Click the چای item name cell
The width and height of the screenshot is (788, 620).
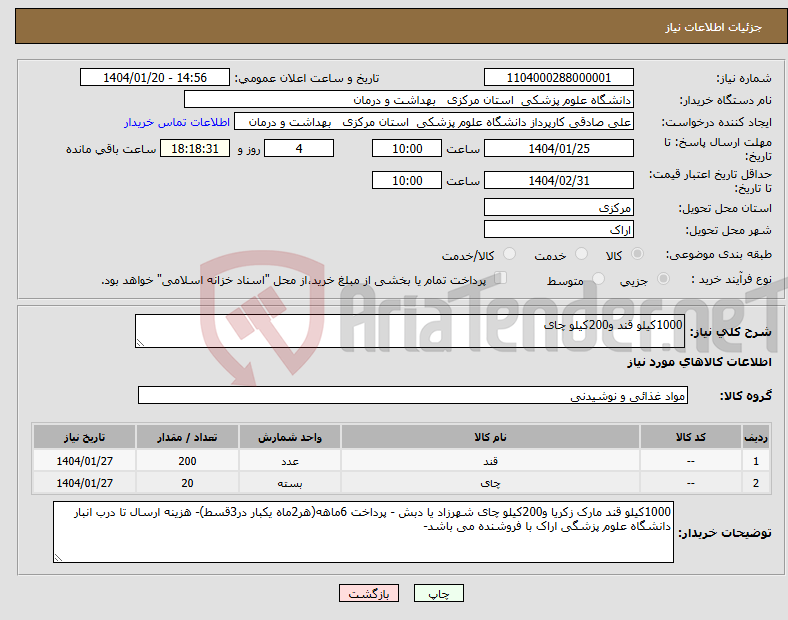click(x=490, y=483)
